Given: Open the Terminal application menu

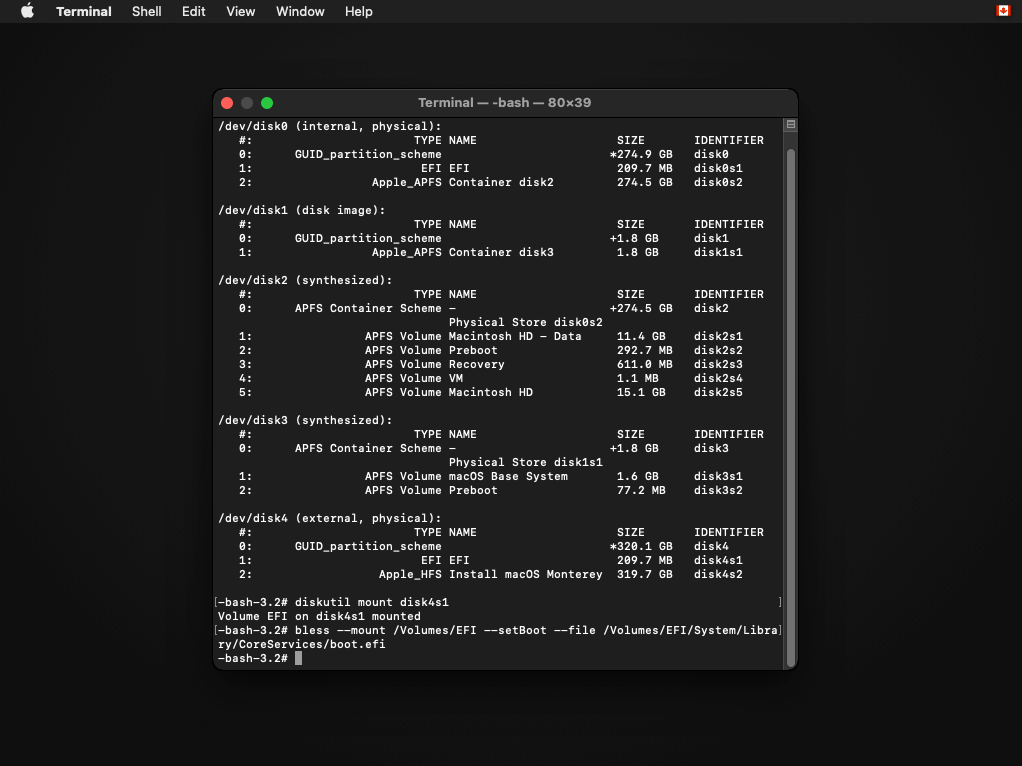Looking at the screenshot, I should (x=84, y=11).
